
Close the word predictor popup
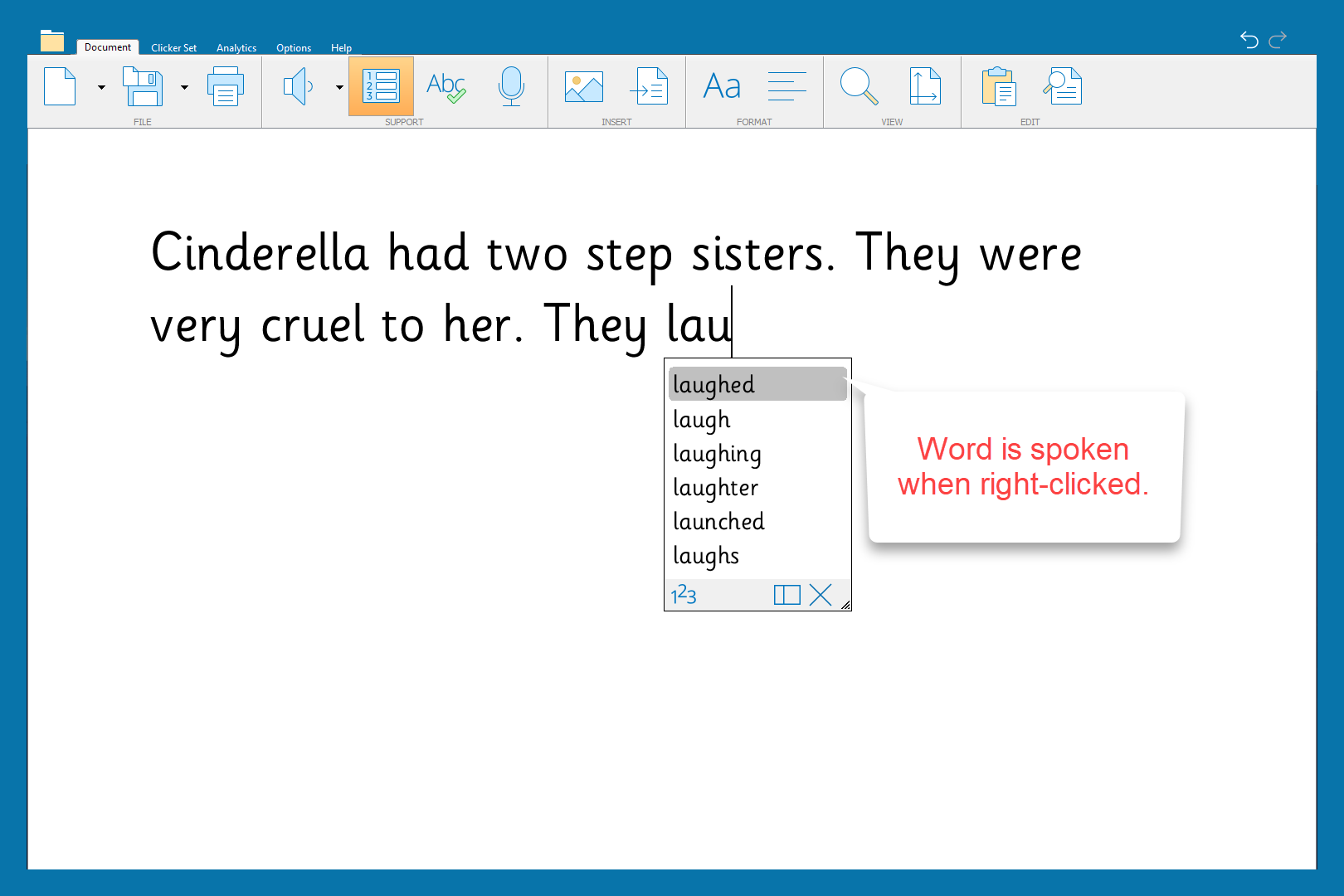821,595
